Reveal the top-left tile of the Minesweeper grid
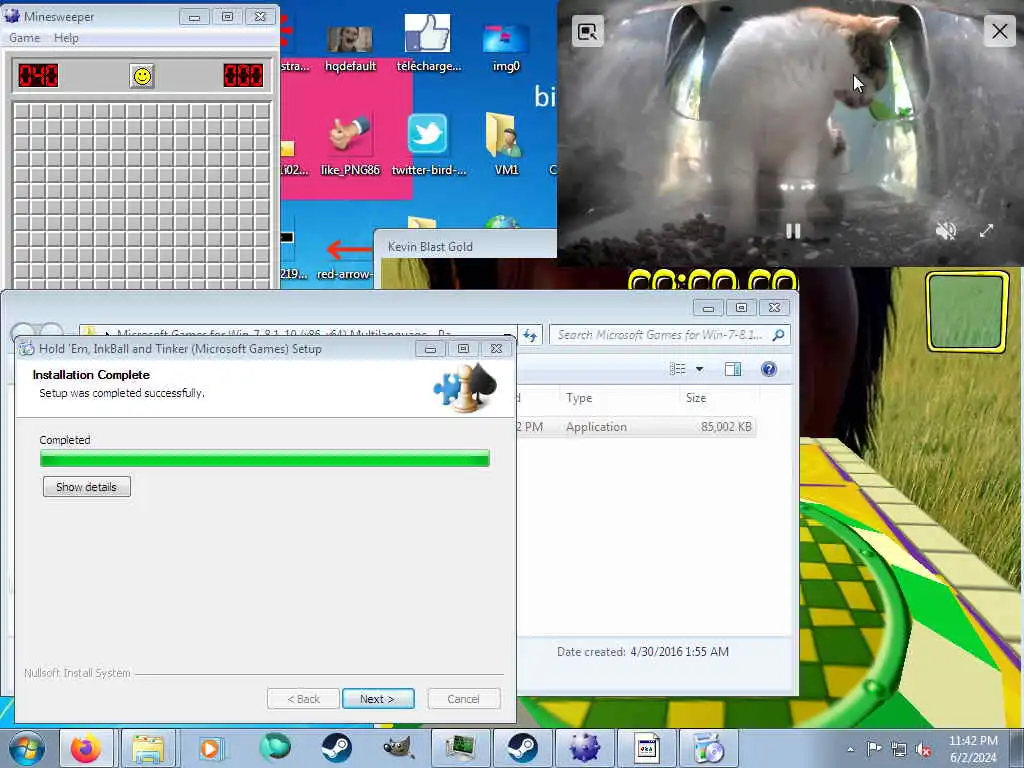The height and width of the screenshot is (768, 1024). click(x=22, y=111)
